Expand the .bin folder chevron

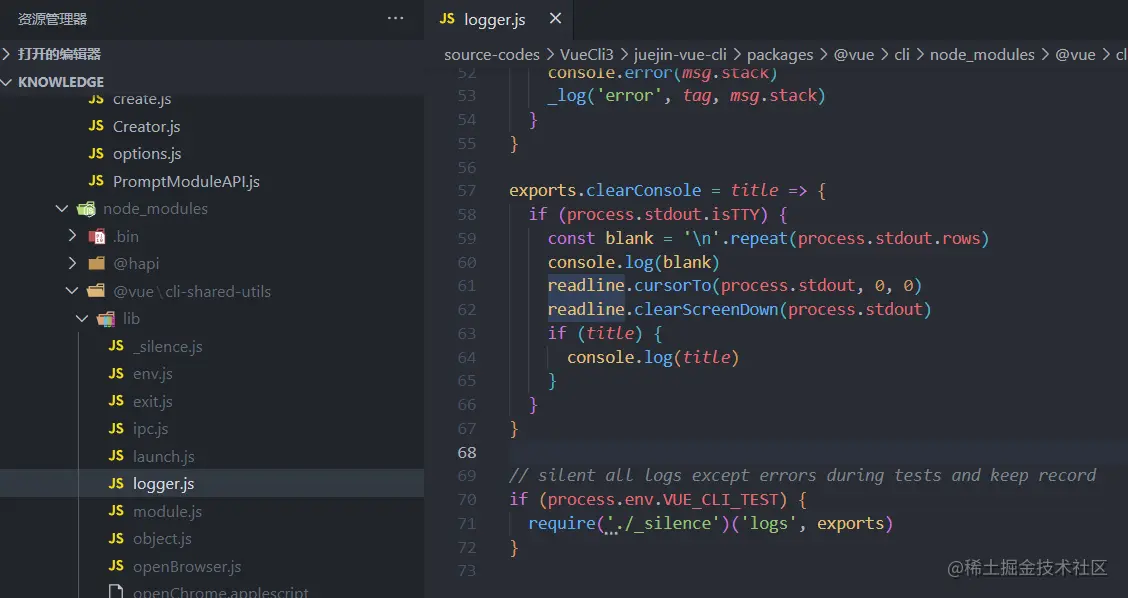coord(72,236)
